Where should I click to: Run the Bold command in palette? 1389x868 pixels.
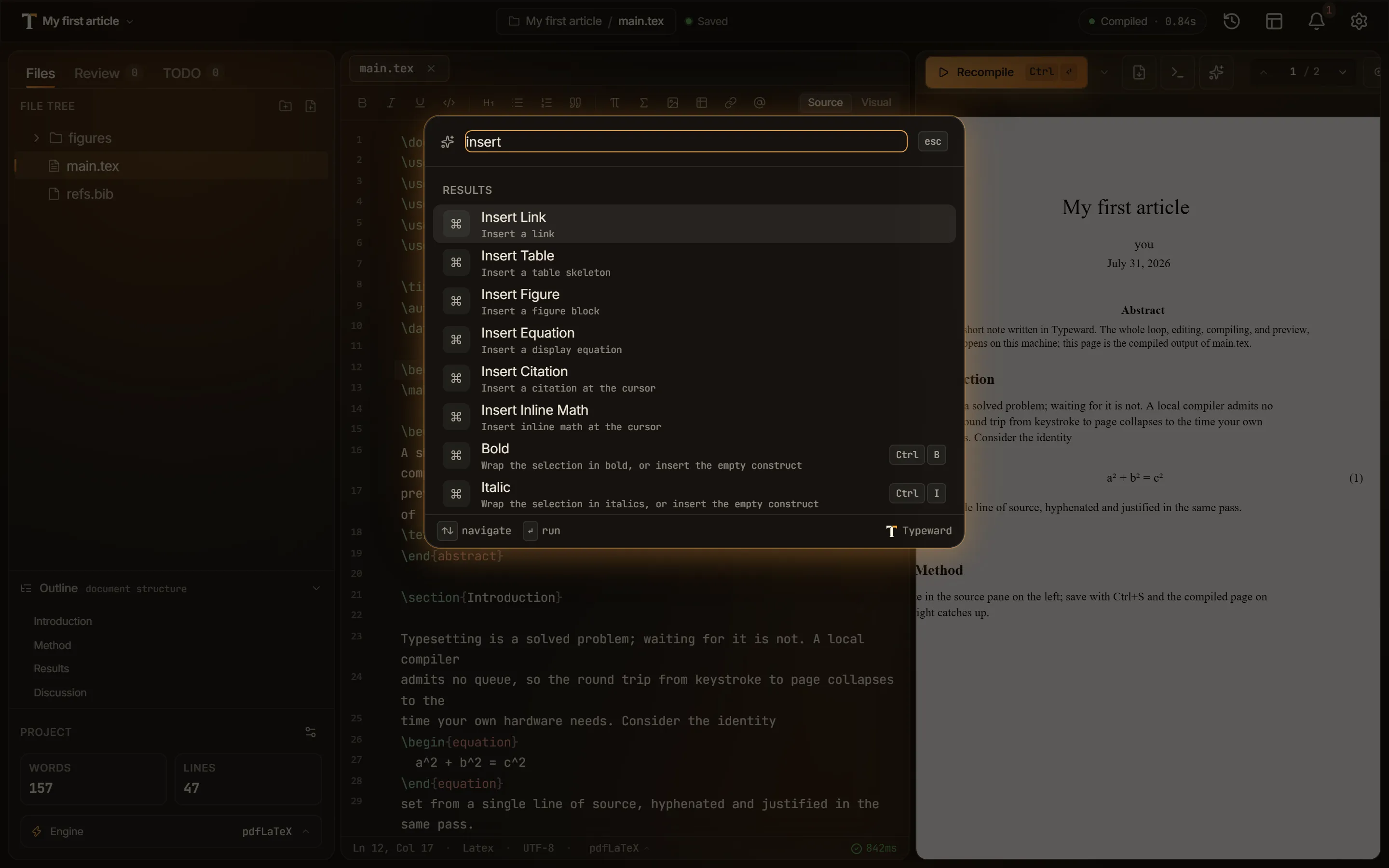tap(694, 455)
